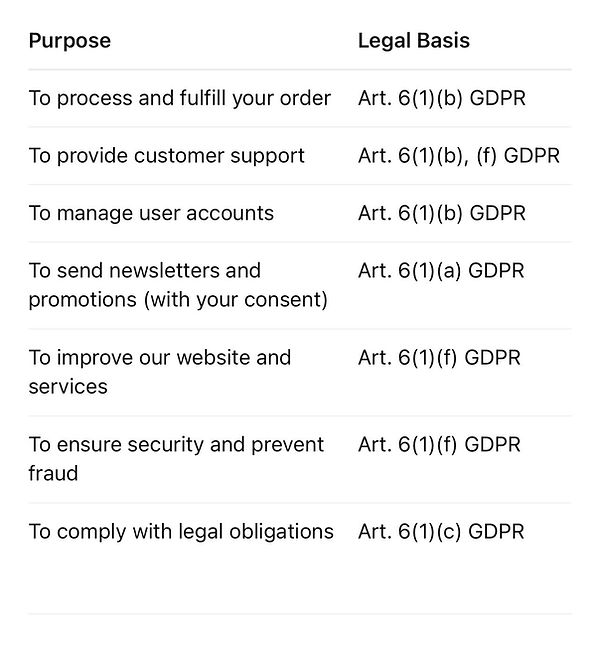
Task: Click Art. 6(1)(f) GDPR beside security row
Action: click(439, 445)
